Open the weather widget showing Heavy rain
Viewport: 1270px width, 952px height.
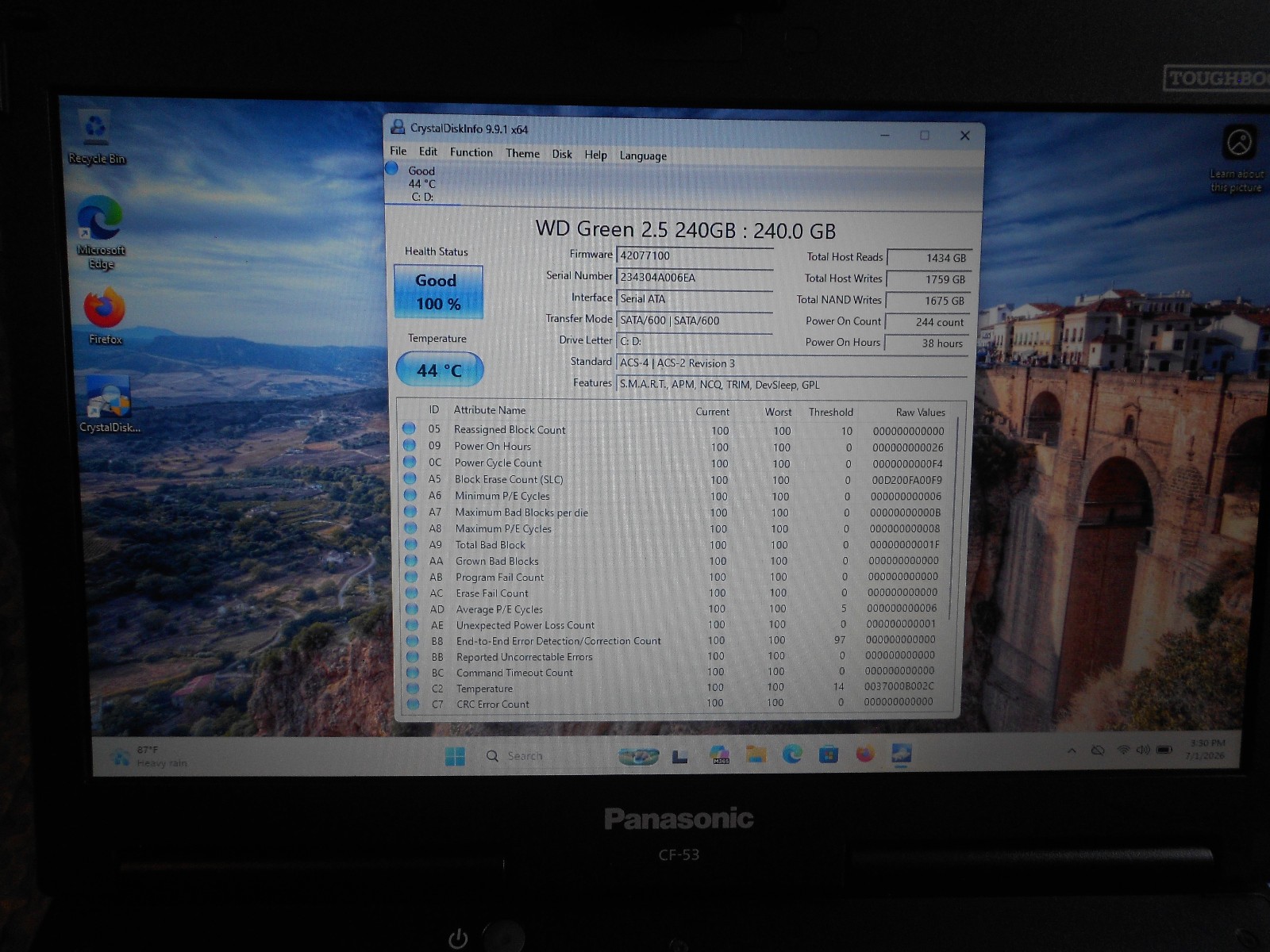149,756
